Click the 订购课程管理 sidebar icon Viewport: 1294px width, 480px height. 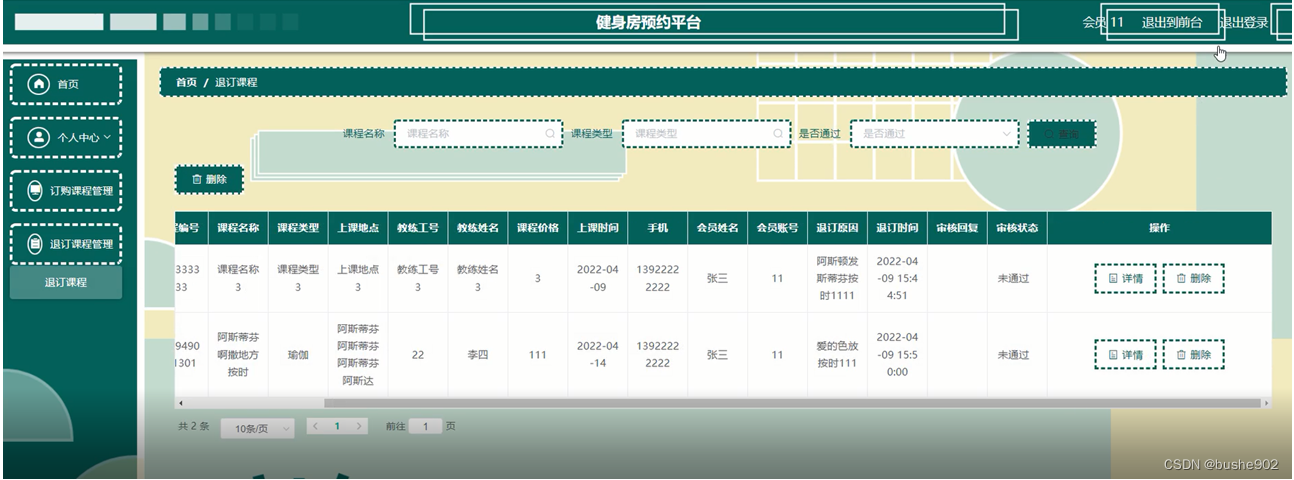pos(35,190)
